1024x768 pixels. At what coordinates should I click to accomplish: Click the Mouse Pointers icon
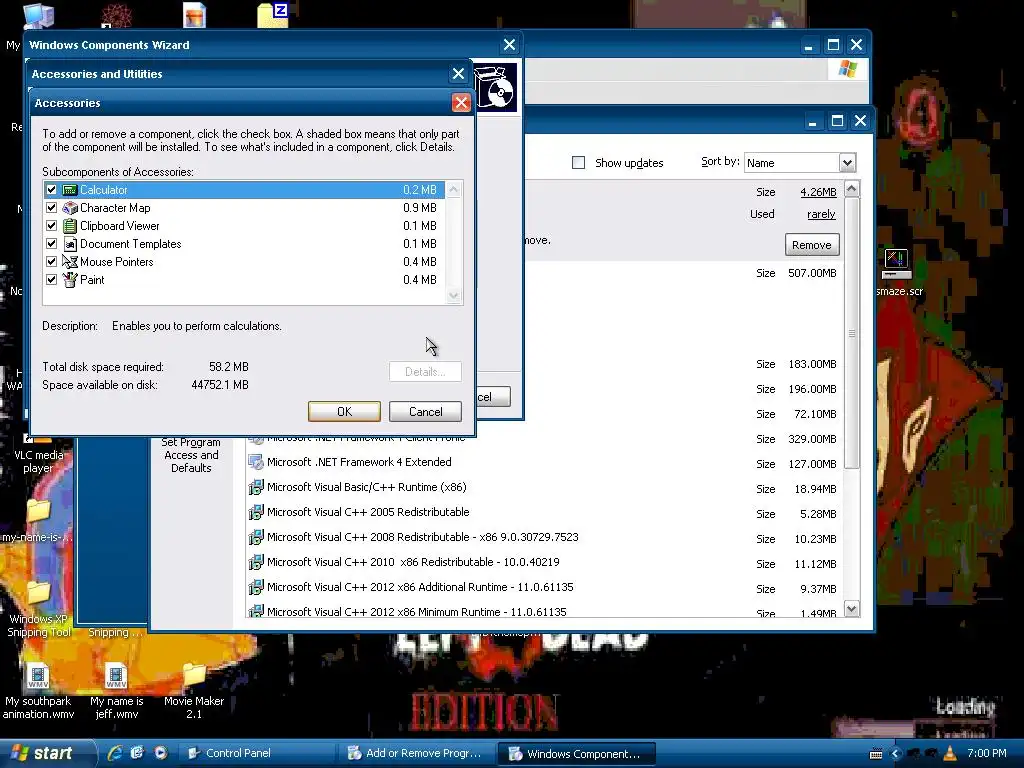pos(70,262)
